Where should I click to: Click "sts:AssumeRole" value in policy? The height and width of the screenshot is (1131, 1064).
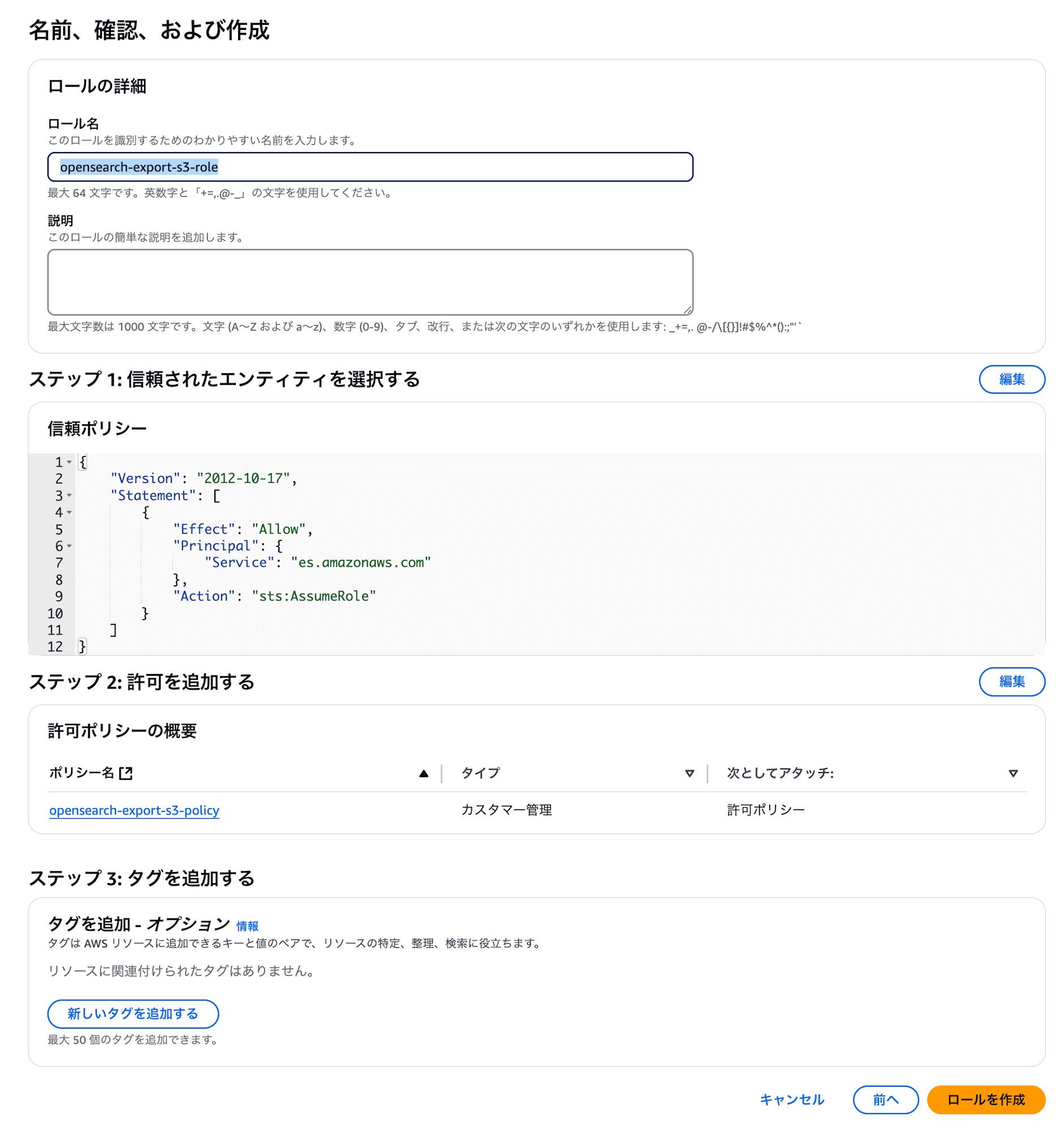[x=313, y=595]
